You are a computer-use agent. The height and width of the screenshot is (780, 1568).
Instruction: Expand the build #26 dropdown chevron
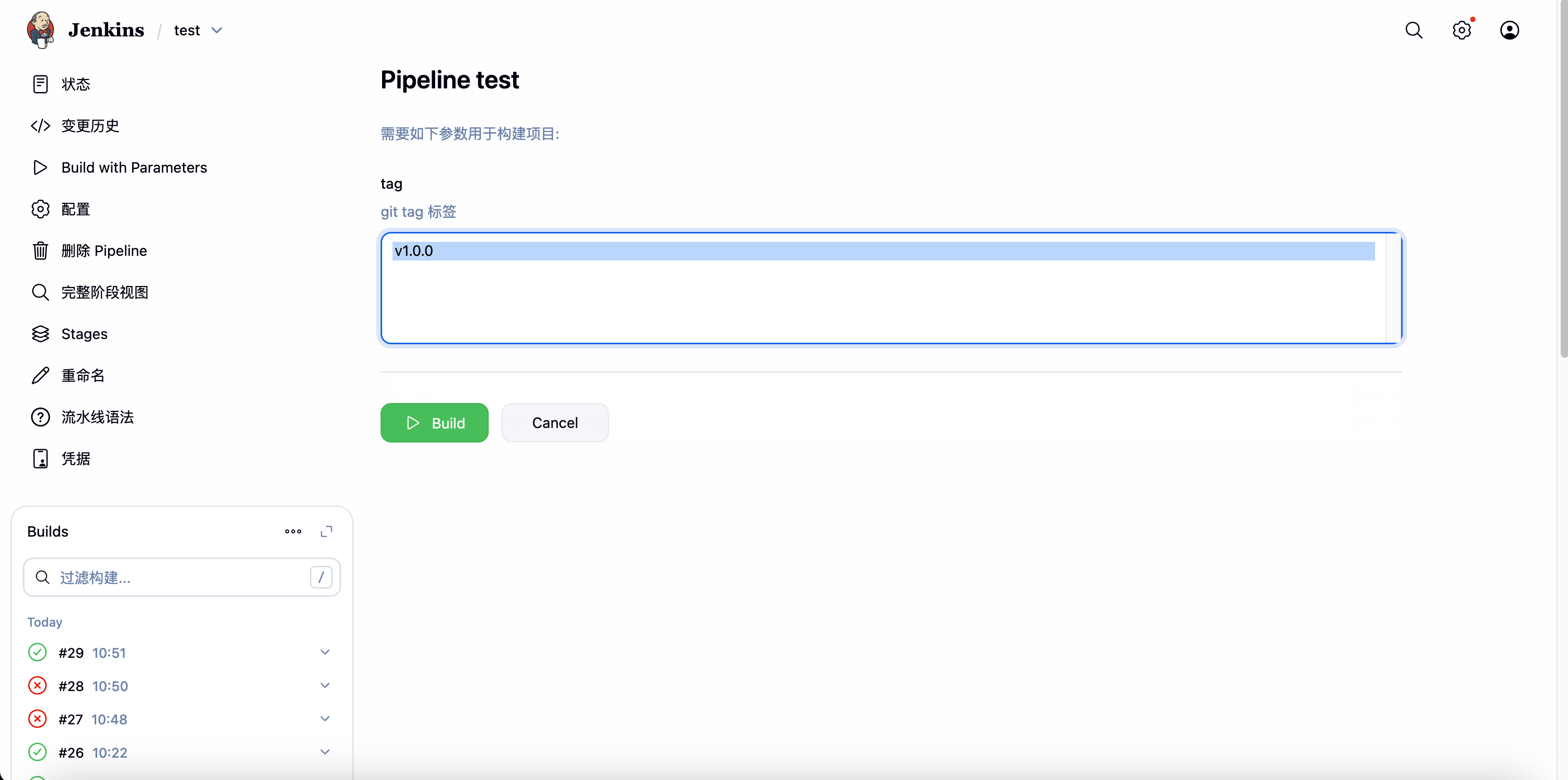point(325,752)
